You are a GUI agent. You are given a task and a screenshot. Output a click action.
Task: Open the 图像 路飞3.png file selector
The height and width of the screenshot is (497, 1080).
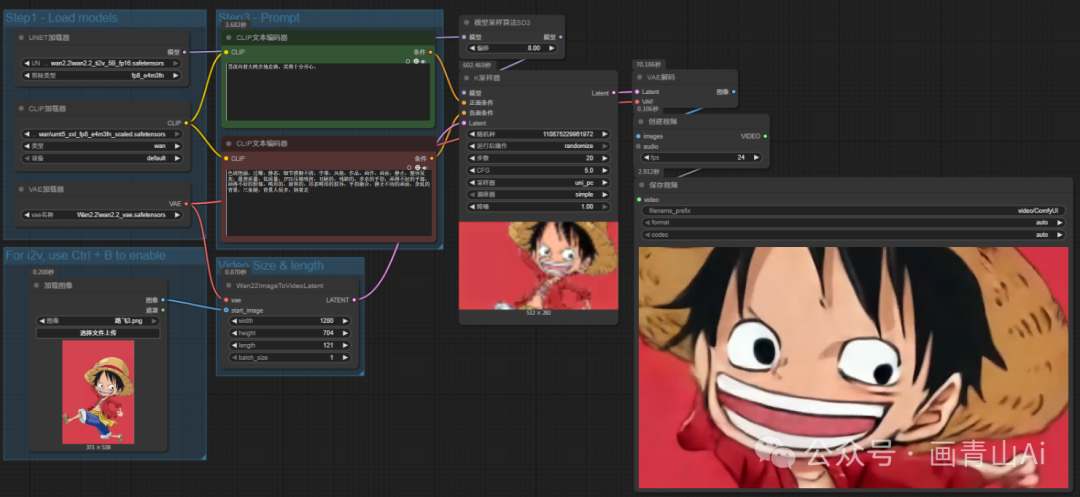pos(98,321)
